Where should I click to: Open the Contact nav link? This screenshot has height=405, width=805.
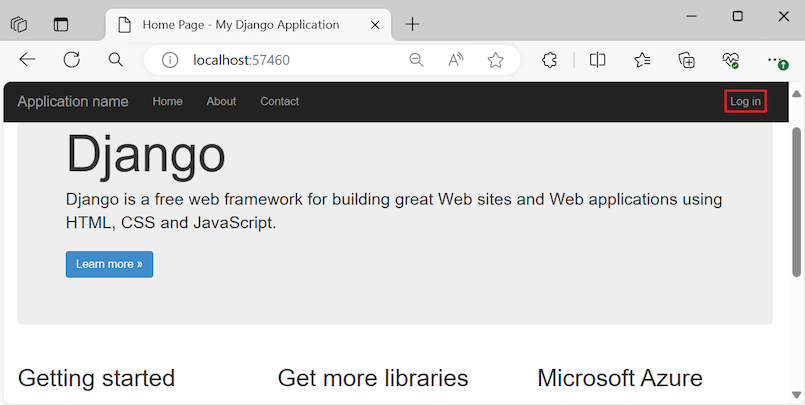pyautogui.click(x=279, y=101)
